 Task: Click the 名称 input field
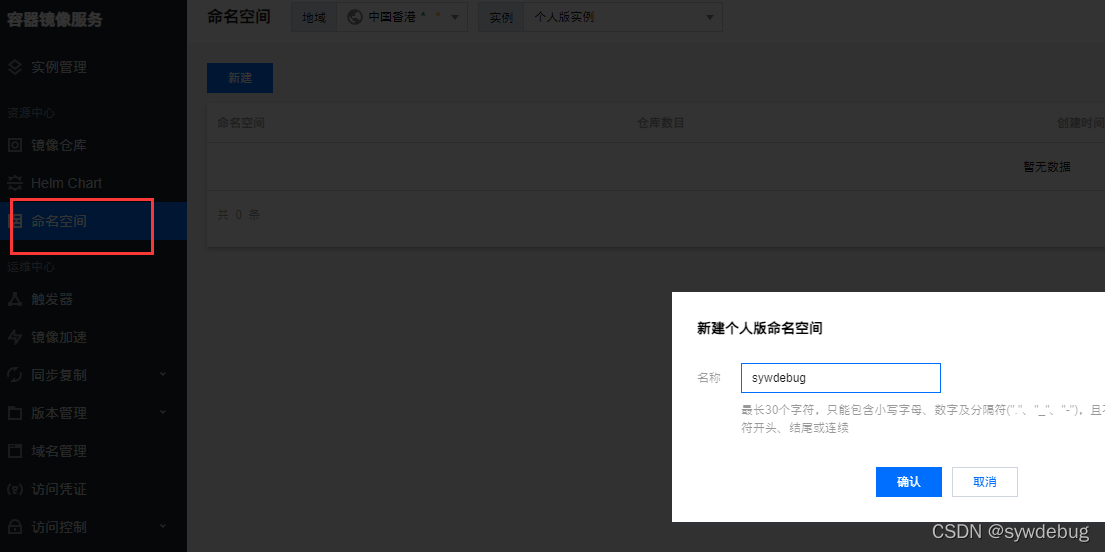(841, 378)
